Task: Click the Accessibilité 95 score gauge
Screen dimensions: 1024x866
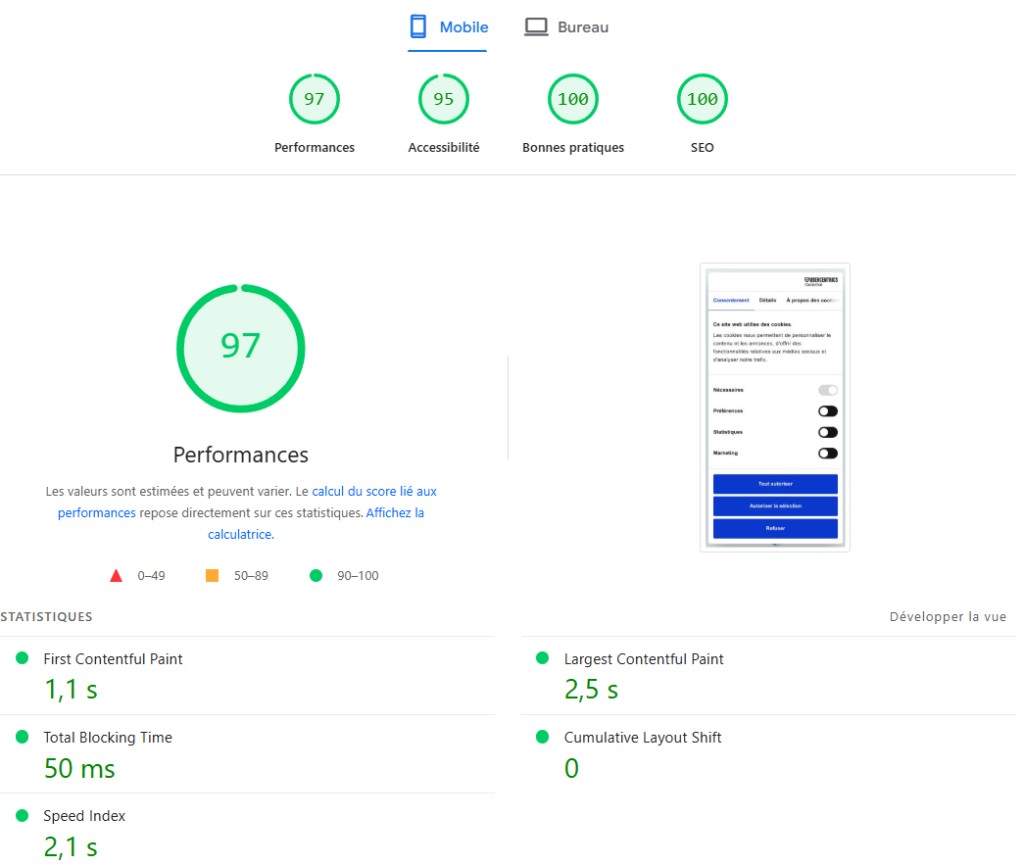Action: (x=443, y=99)
